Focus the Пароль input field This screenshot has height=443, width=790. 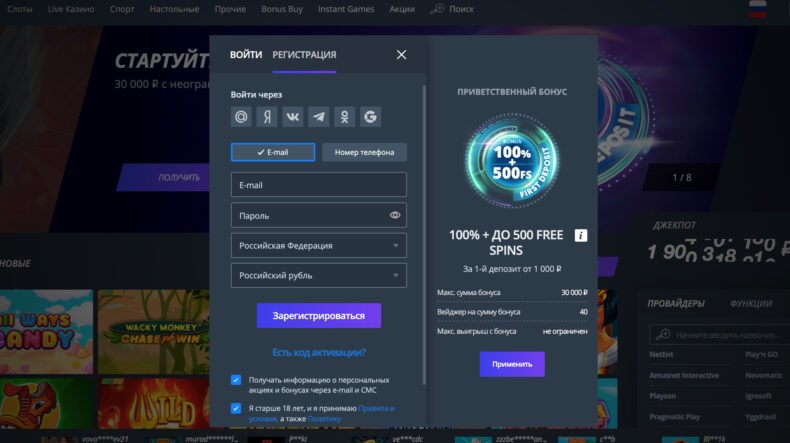318,215
